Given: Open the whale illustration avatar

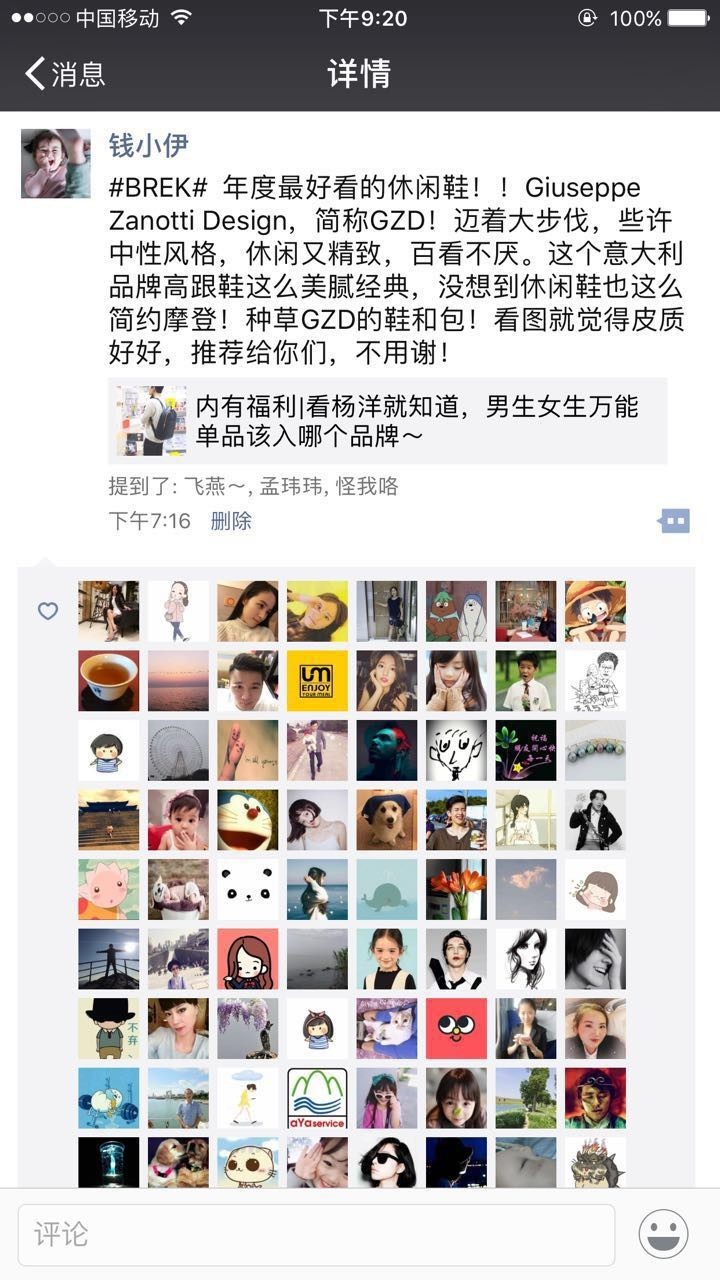Looking at the screenshot, I should (387, 890).
